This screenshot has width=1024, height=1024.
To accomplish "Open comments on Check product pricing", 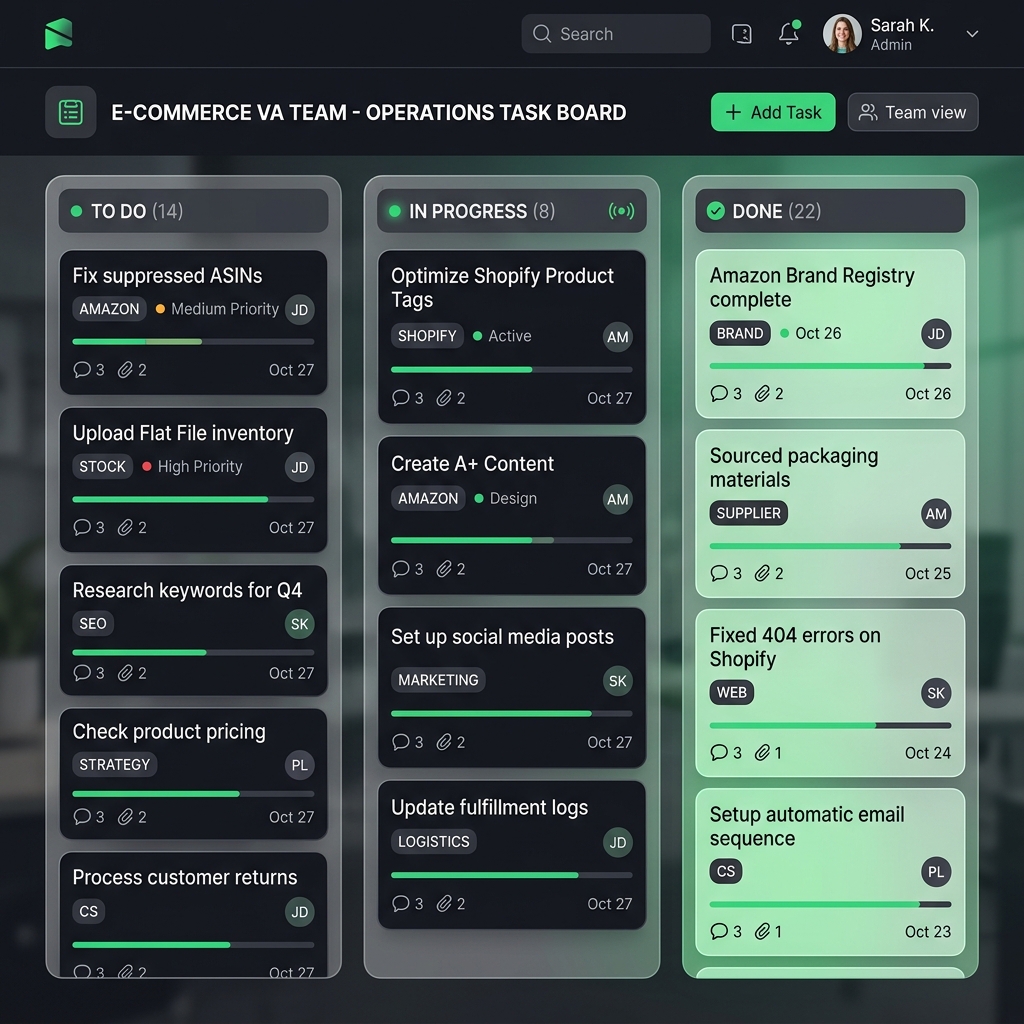I will 89,816.
